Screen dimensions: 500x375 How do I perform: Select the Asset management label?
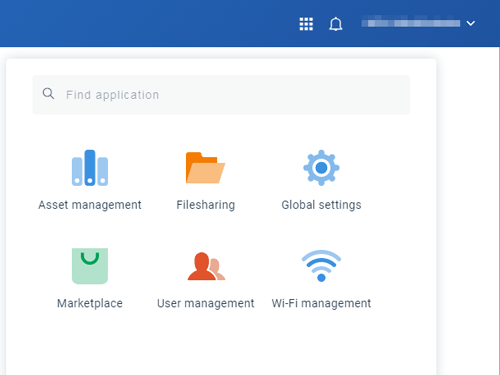click(90, 205)
